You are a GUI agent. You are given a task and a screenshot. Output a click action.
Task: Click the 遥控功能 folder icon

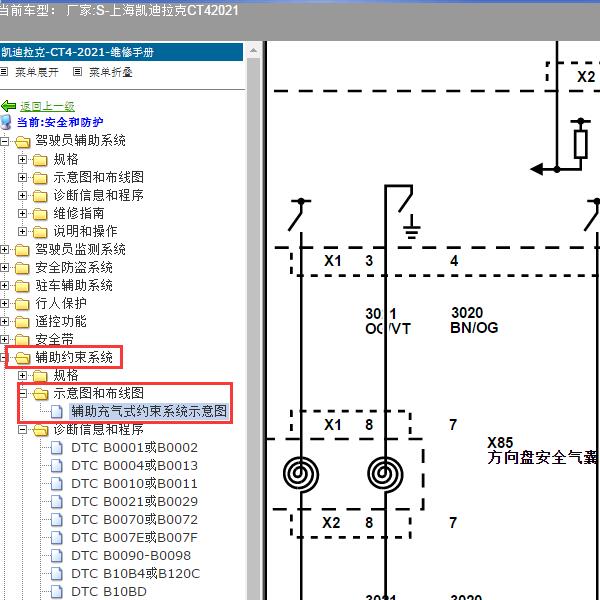(x=22, y=322)
